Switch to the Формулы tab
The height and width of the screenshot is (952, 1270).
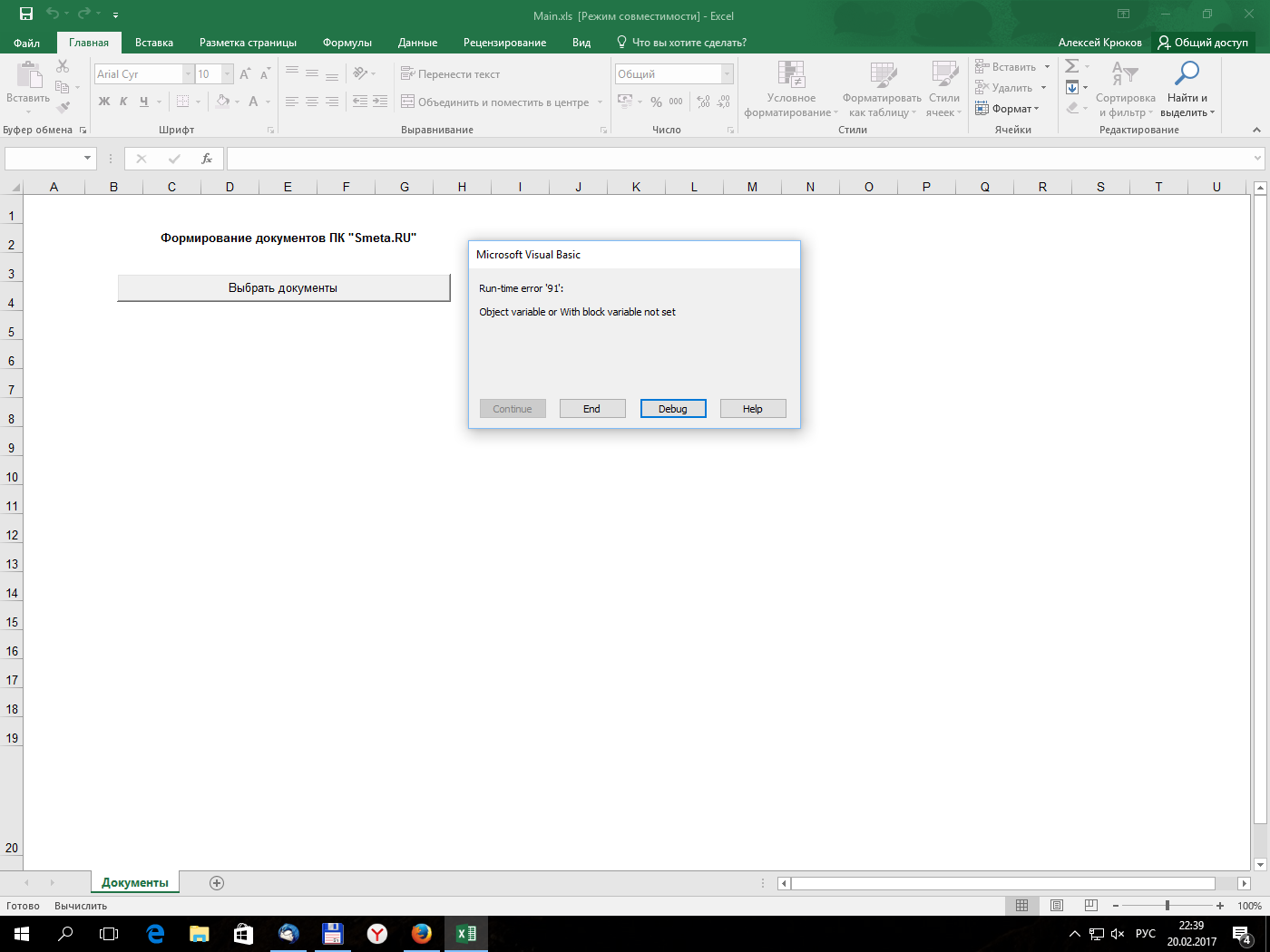[x=347, y=43]
